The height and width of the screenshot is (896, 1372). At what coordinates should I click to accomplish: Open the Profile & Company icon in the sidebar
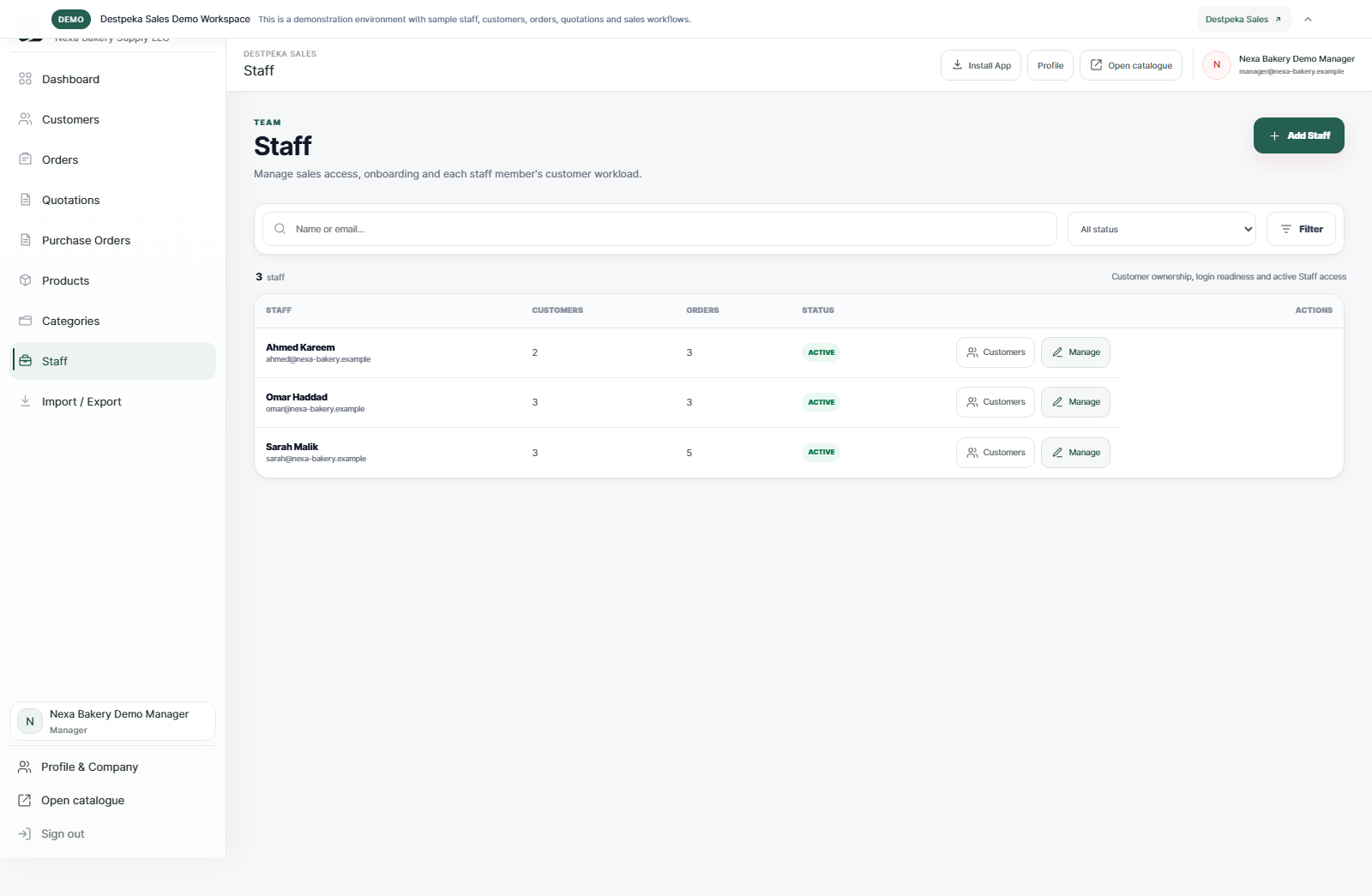(x=25, y=767)
